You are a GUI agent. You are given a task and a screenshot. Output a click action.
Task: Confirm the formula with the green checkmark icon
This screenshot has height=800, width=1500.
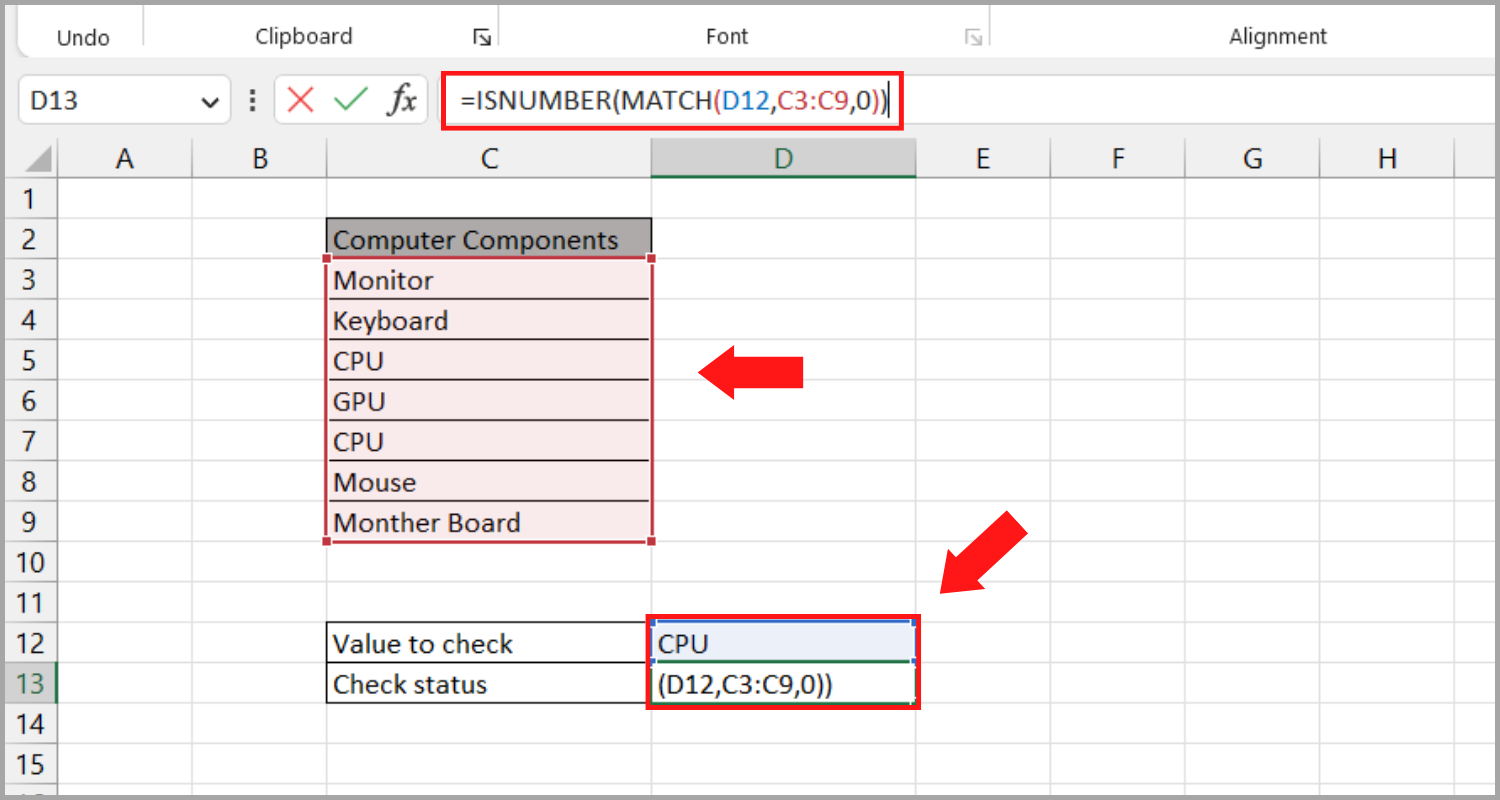(x=352, y=100)
